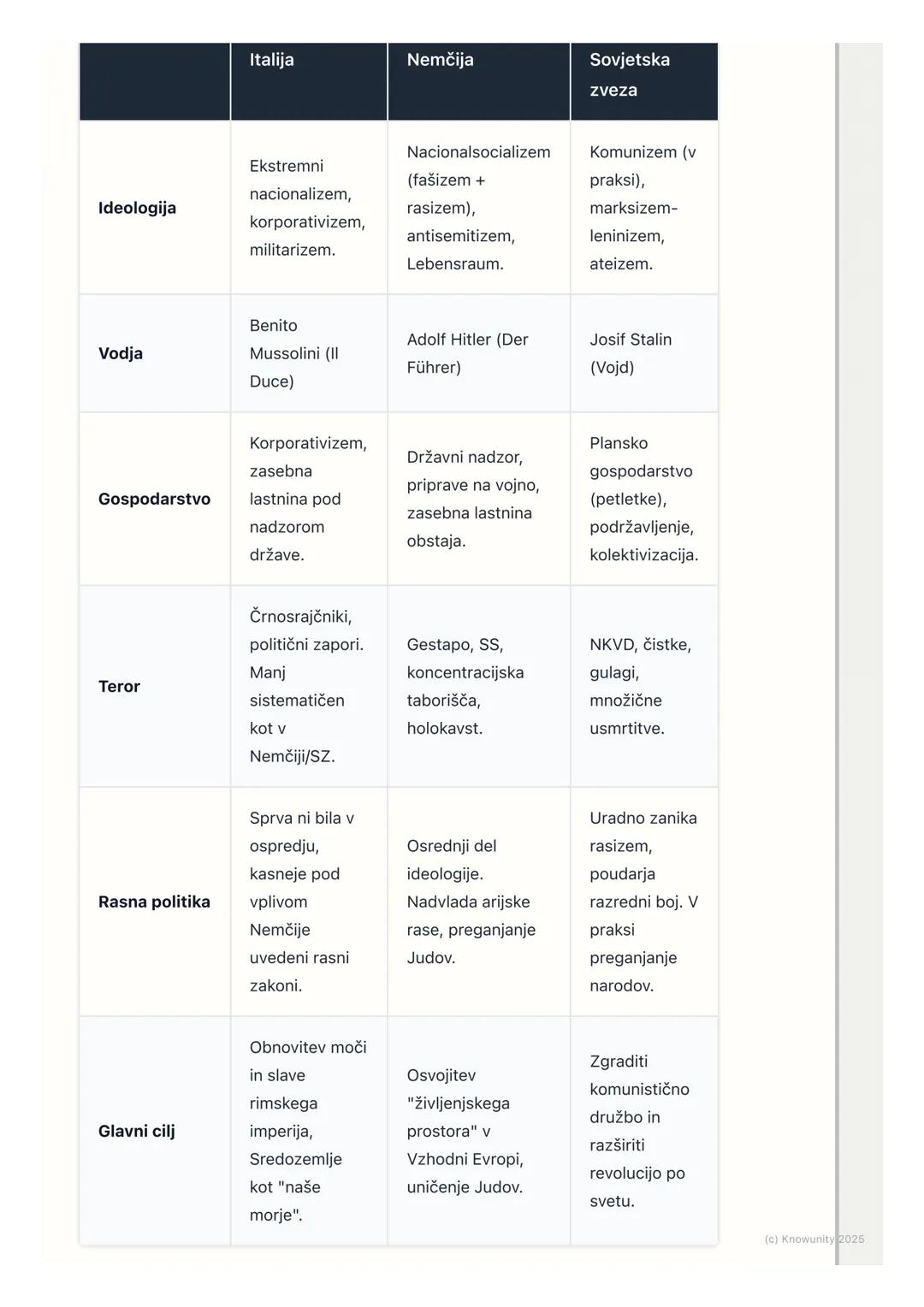Select the Ideologija row label
Image resolution: width=924 pixels, height=1307 pixels.
point(137,208)
